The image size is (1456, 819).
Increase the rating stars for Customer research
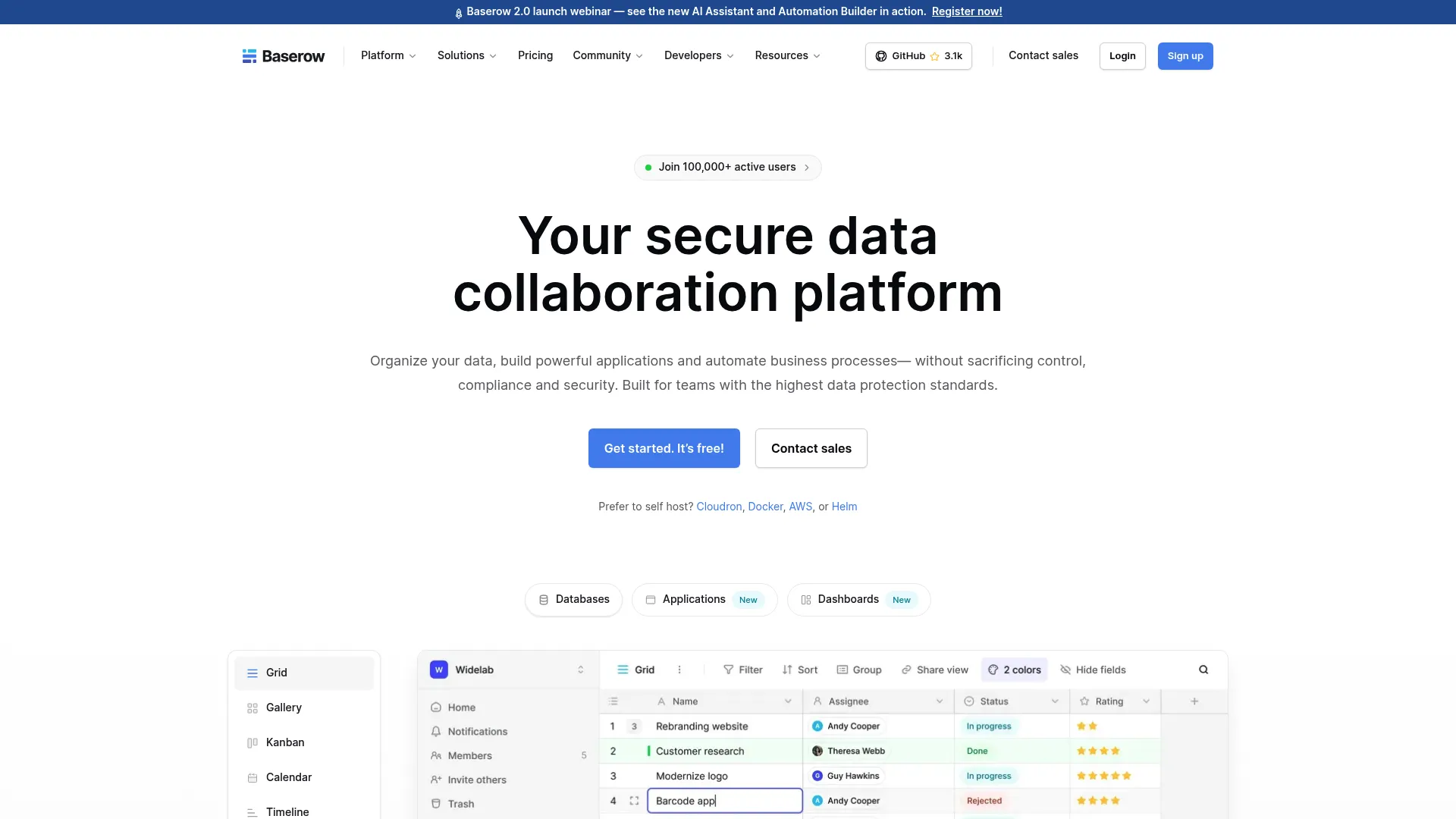(1098, 751)
